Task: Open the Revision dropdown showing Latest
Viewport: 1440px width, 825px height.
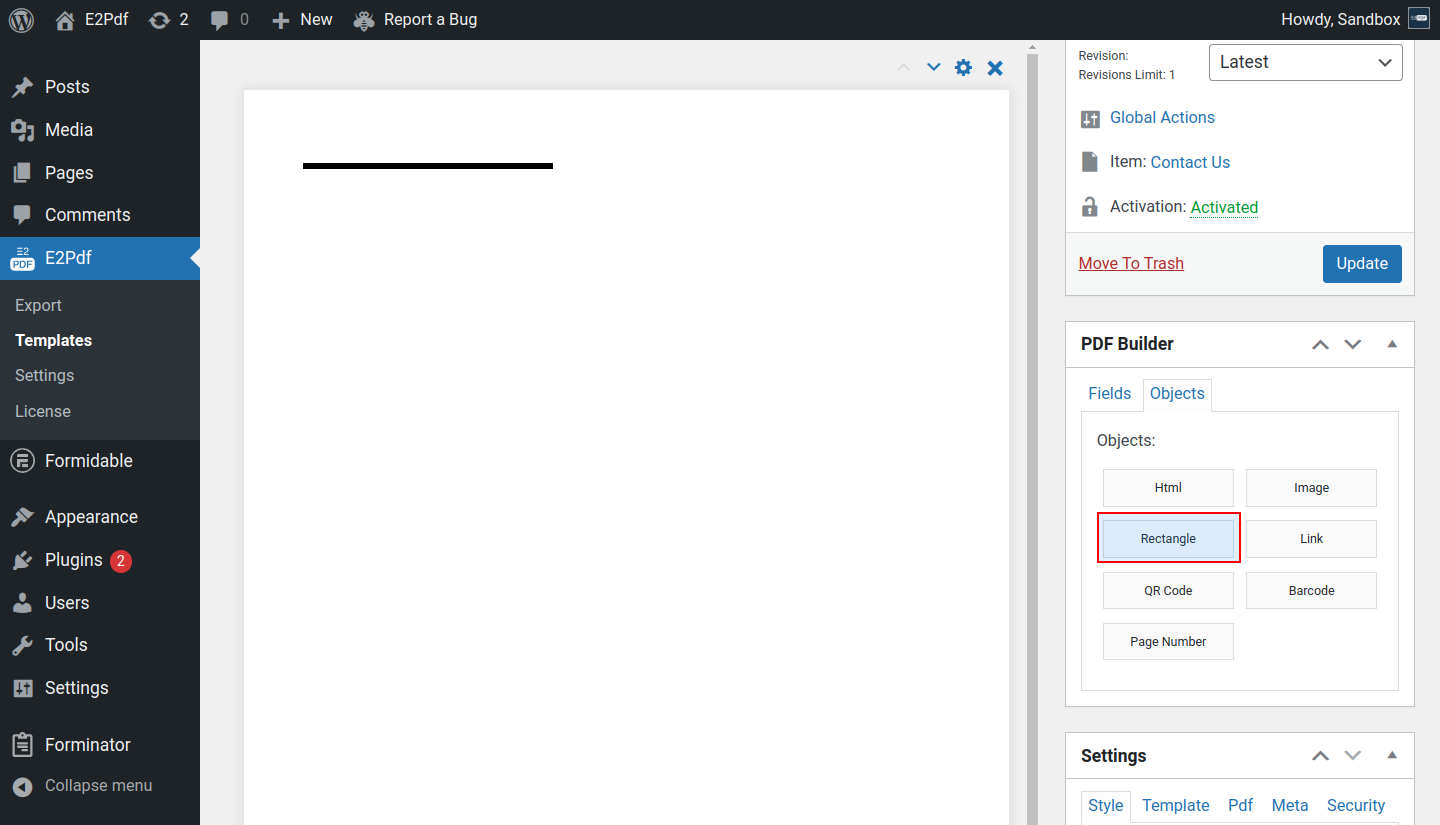Action: coord(1305,62)
